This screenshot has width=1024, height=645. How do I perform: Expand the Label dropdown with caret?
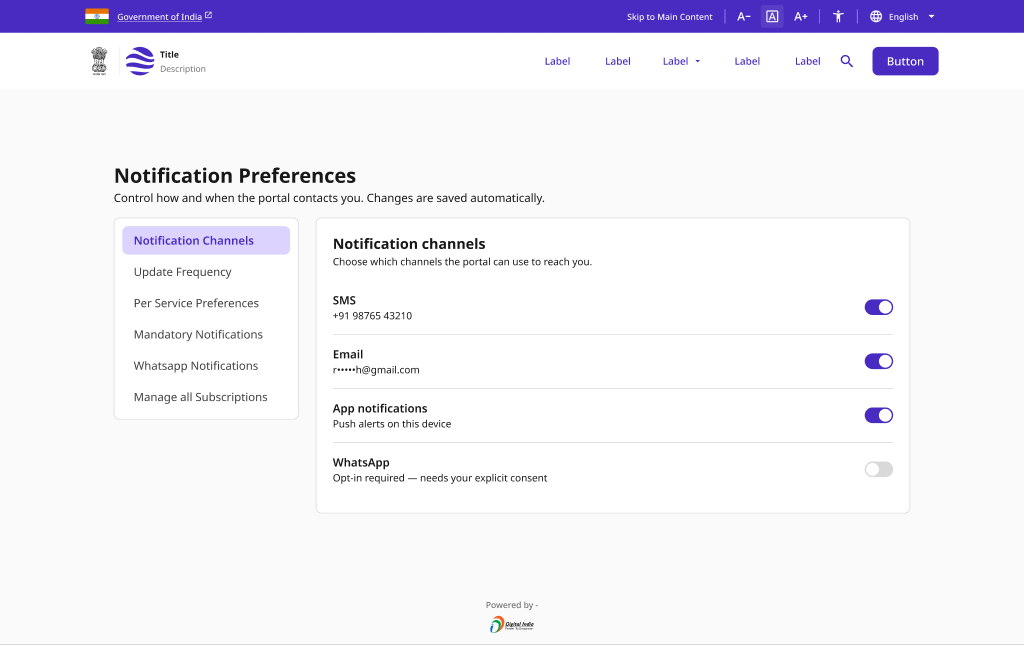681,61
